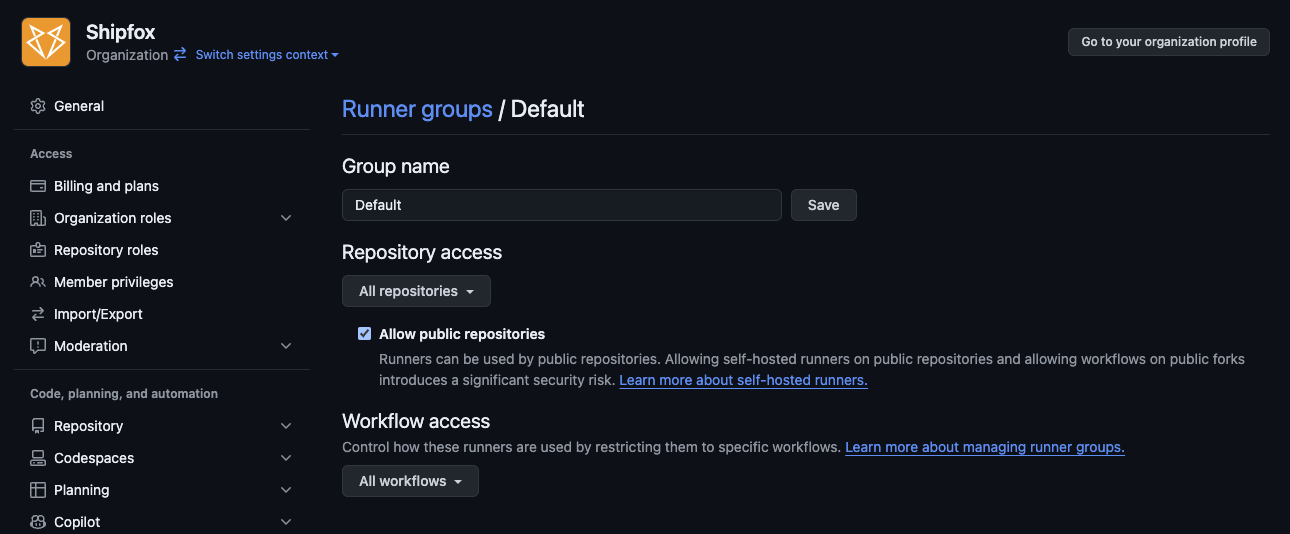Click the Group name heading
The image size is (1290, 534).
pos(396,166)
